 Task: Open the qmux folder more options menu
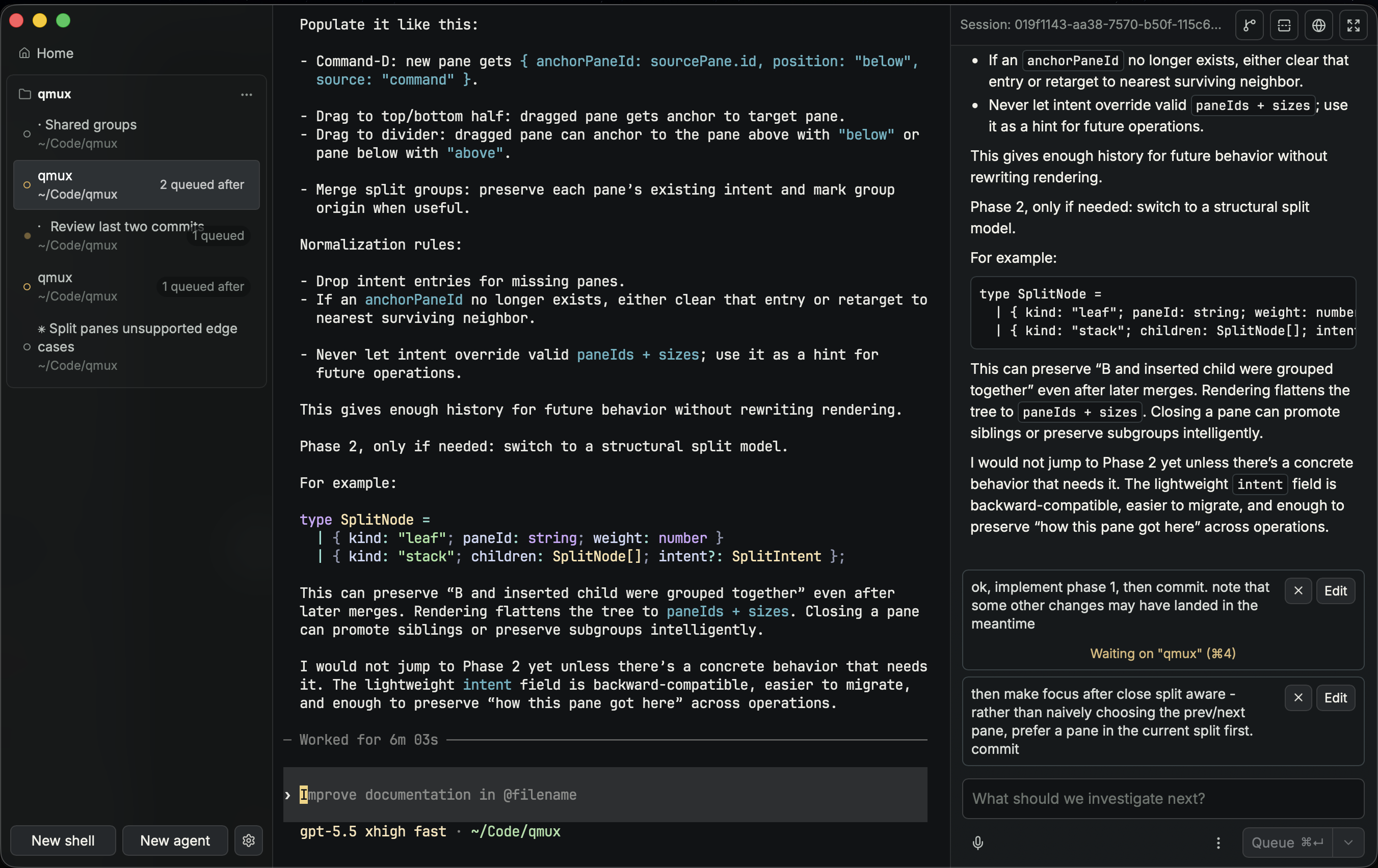click(x=247, y=94)
